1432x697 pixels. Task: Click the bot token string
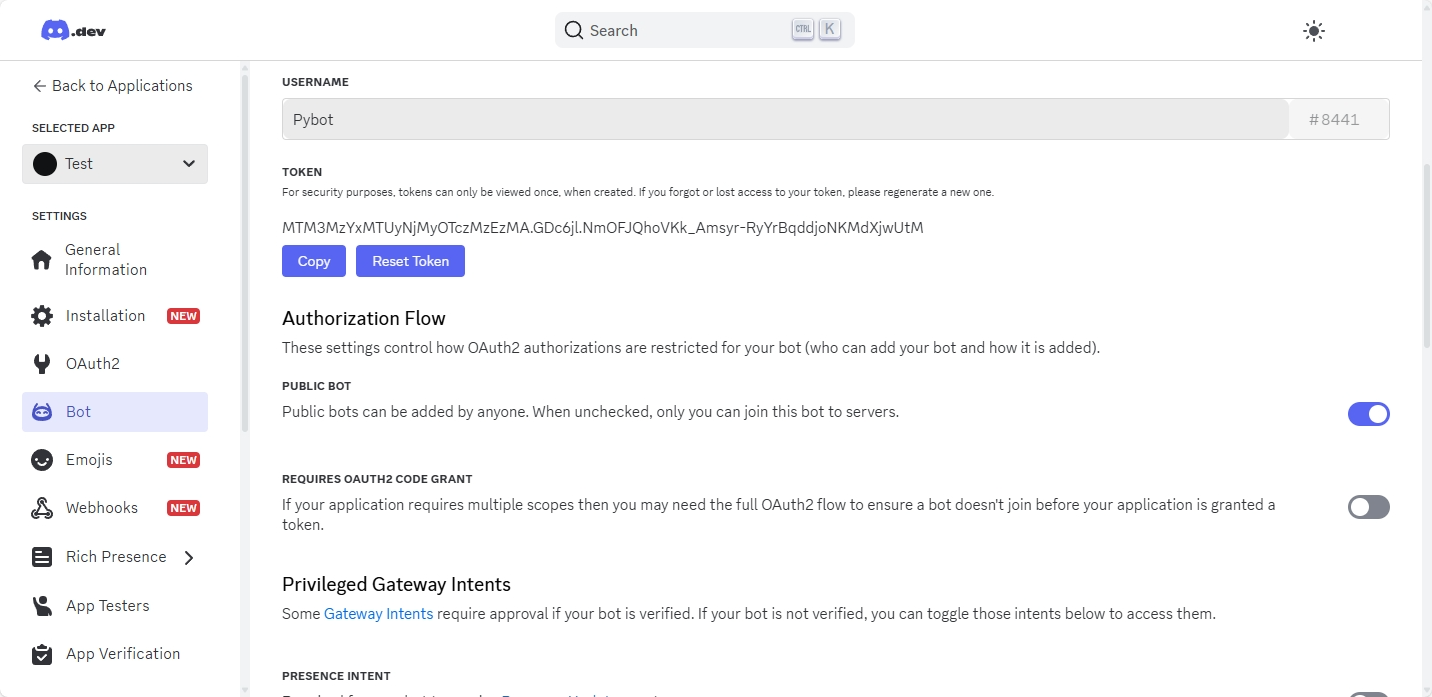pos(603,227)
